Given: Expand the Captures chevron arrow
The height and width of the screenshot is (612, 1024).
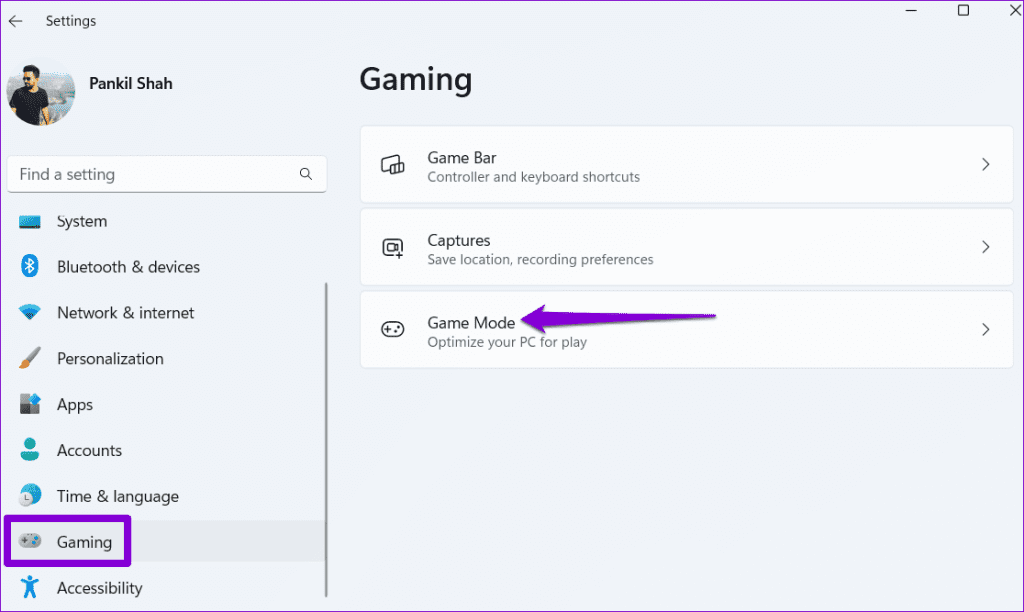Looking at the screenshot, I should (x=985, y=247).
